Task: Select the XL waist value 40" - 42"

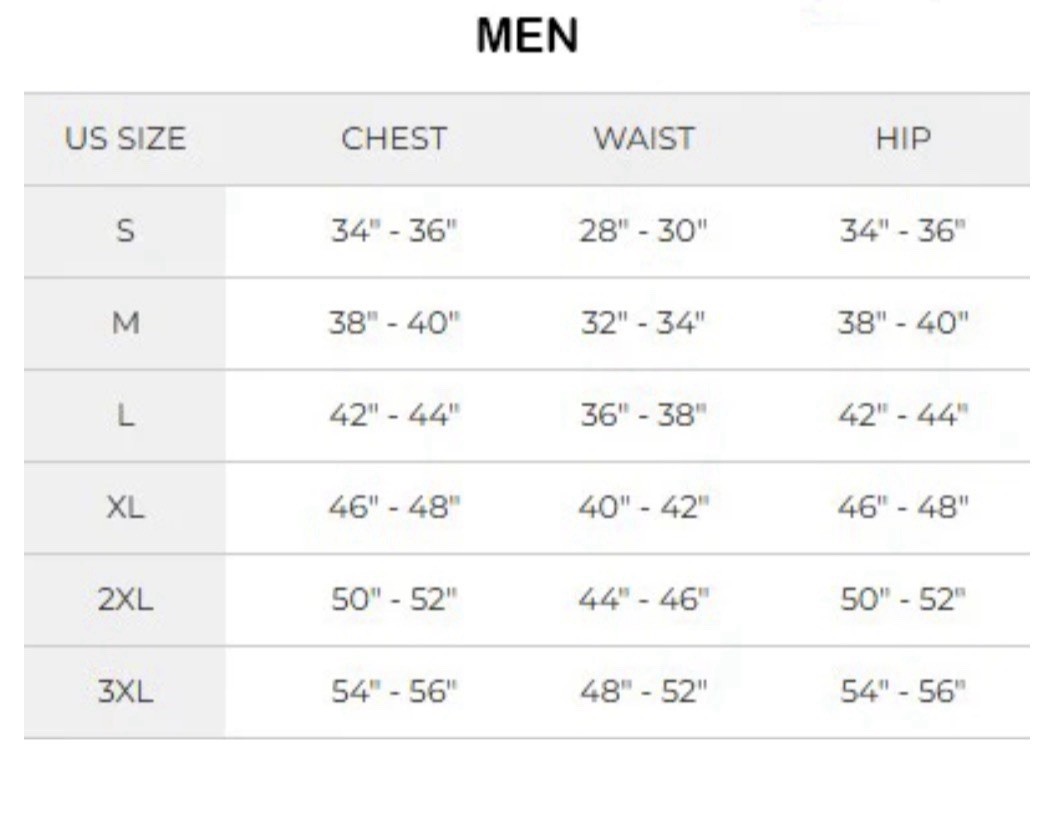Action: pyautogui.click(x=643, y=507)
